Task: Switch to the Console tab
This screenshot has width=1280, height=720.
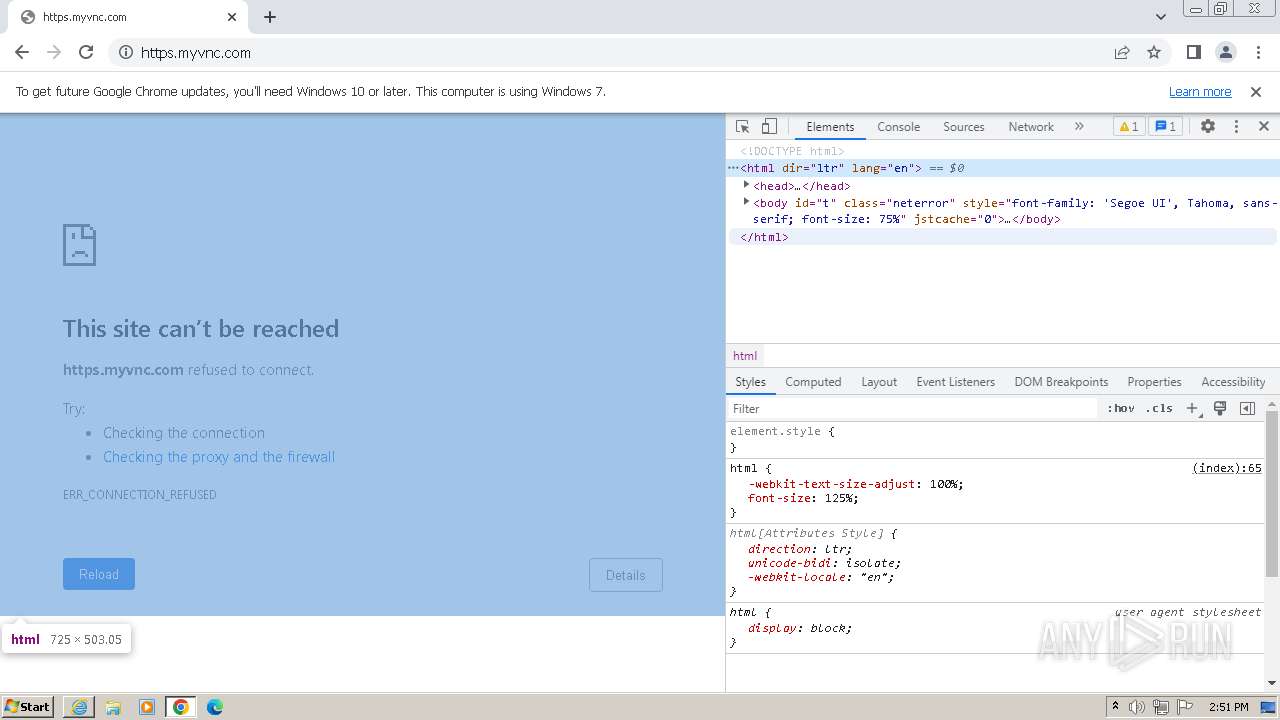Action: pos(898,127)
